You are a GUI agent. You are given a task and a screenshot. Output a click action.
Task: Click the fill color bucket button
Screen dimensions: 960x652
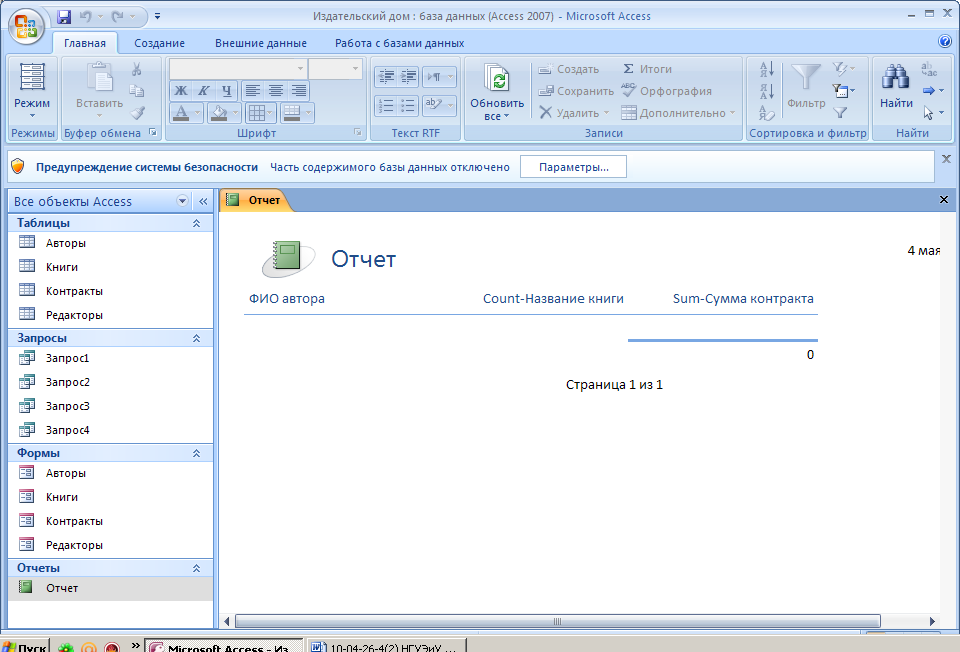(x=219, y=113)
